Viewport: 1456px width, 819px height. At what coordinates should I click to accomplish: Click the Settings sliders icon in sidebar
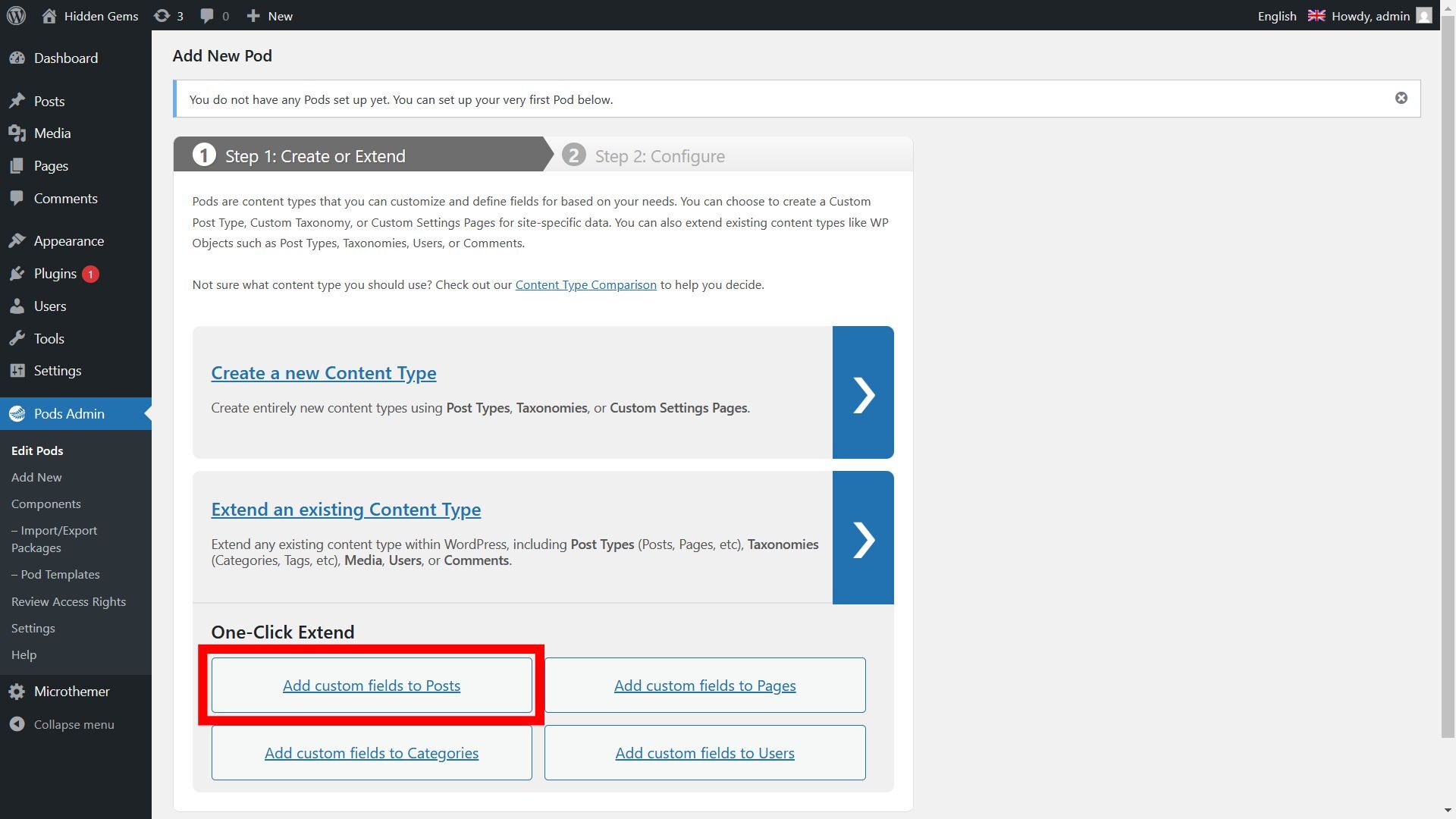(17, 371)
